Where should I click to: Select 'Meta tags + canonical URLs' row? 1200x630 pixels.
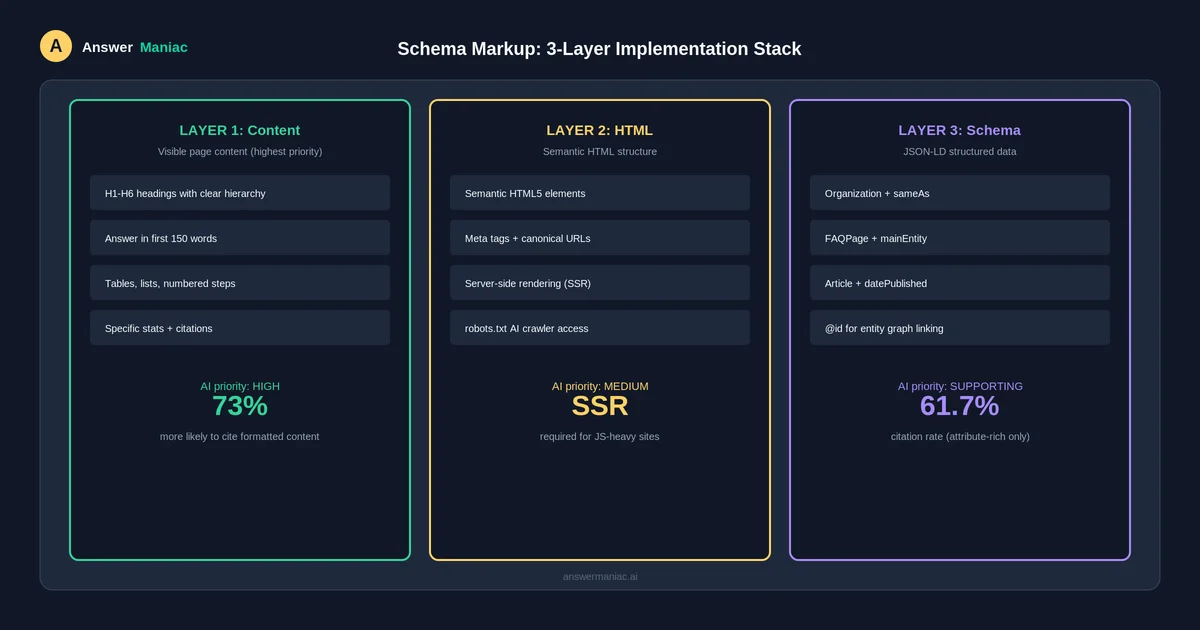(x=600, y=238)
